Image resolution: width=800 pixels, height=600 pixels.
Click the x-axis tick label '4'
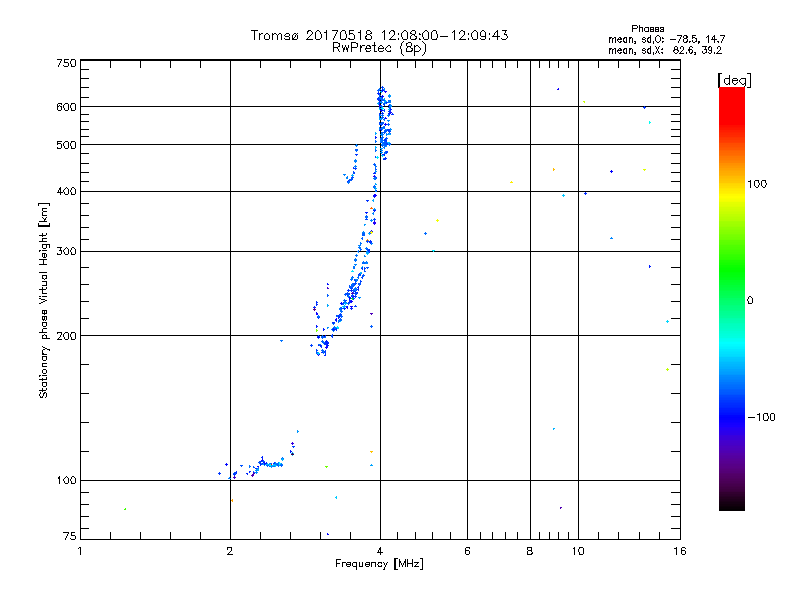pyautogui.click(x=380, y=551)
